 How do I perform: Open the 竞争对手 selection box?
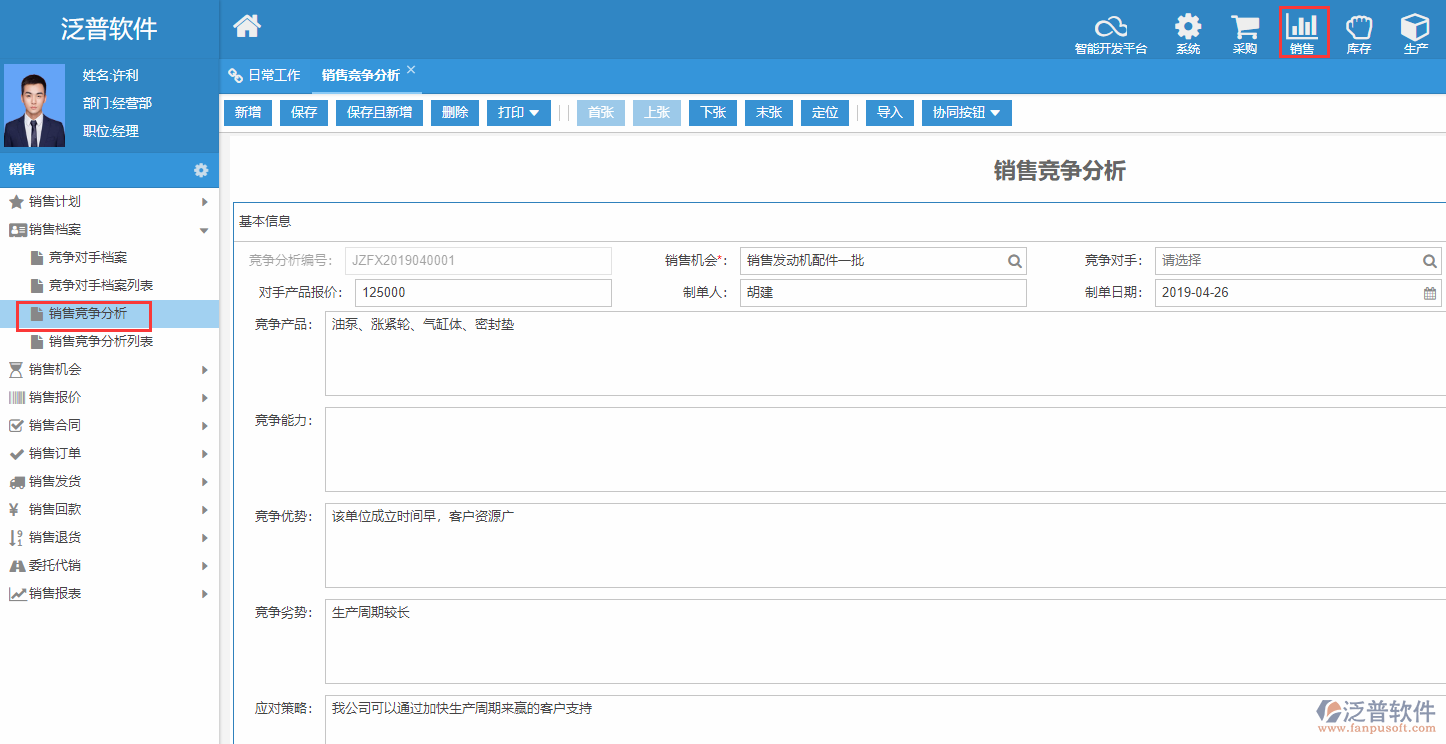click(1288, 261)
